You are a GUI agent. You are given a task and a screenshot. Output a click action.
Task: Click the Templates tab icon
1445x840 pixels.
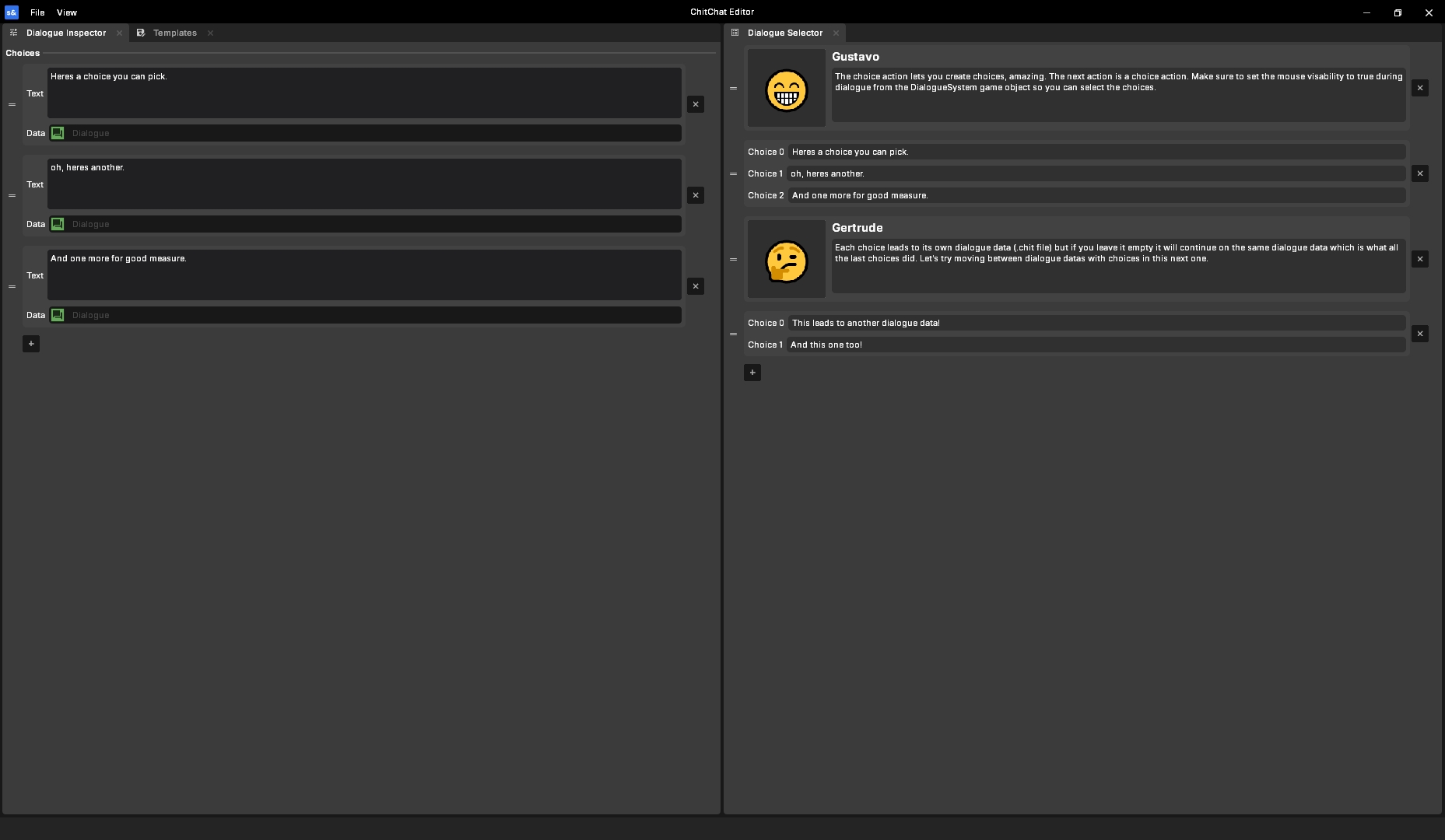[141, 33]
